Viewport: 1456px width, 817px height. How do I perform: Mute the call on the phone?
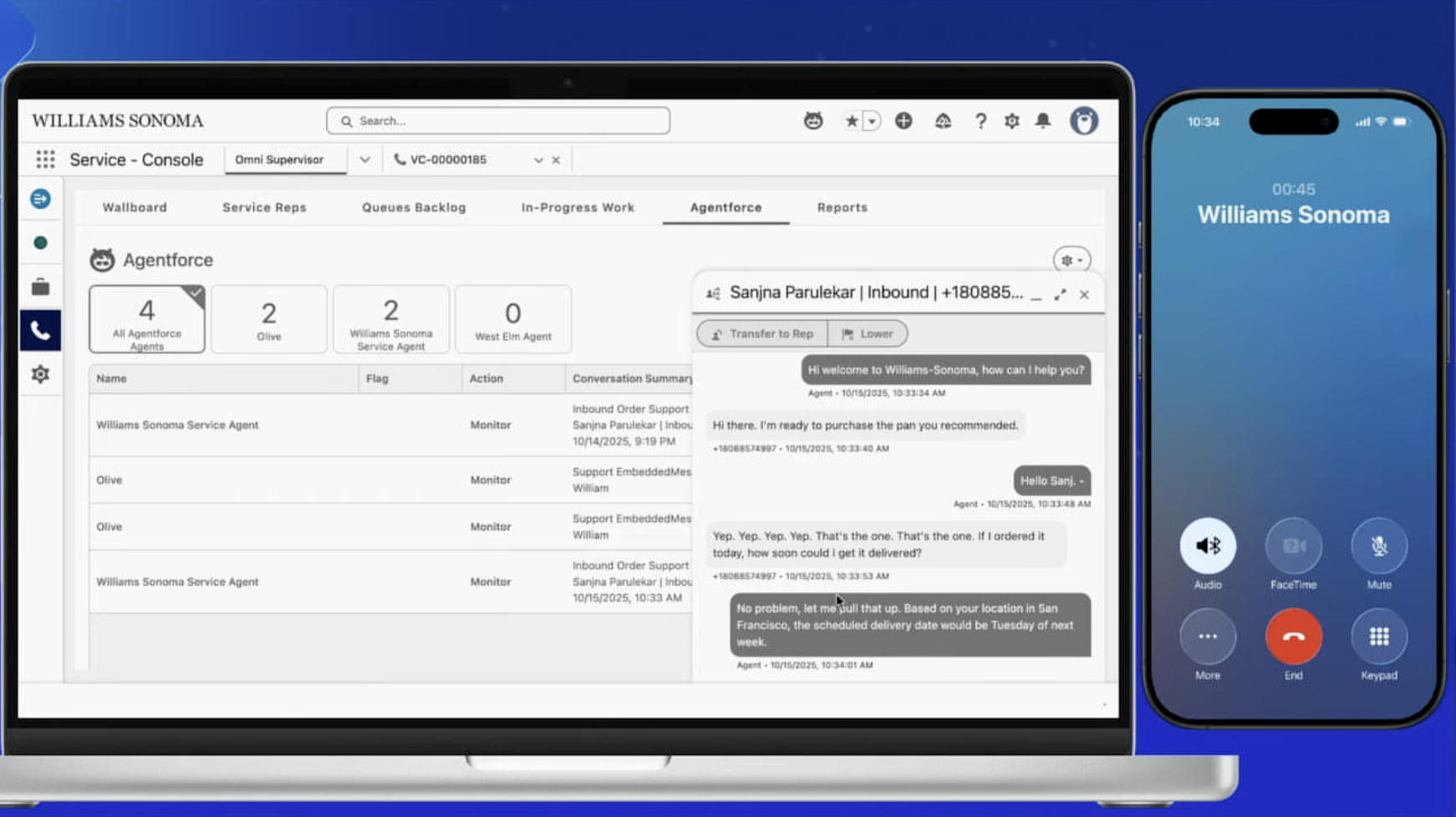(x=1378, y=546)
